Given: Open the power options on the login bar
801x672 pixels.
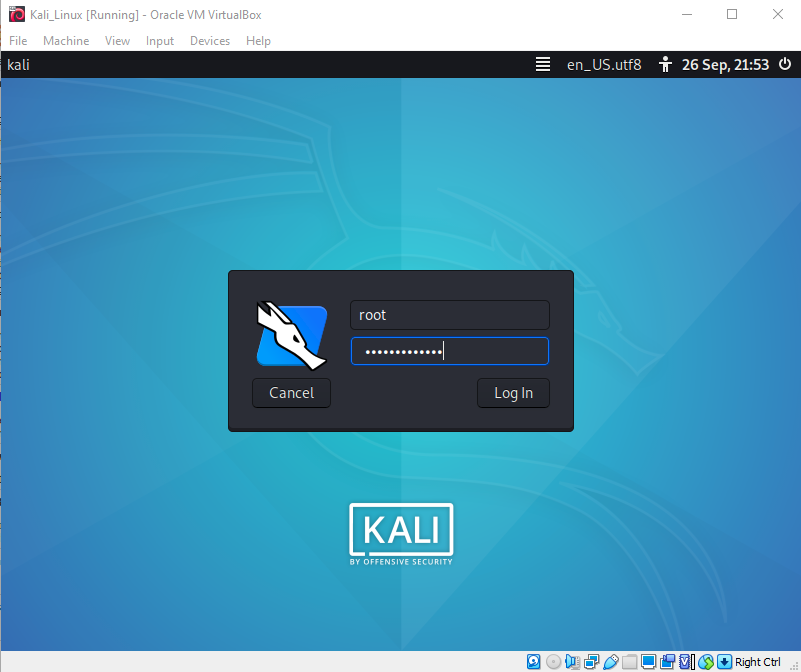Looking at the screenshot, I should [x=785, y=64].
